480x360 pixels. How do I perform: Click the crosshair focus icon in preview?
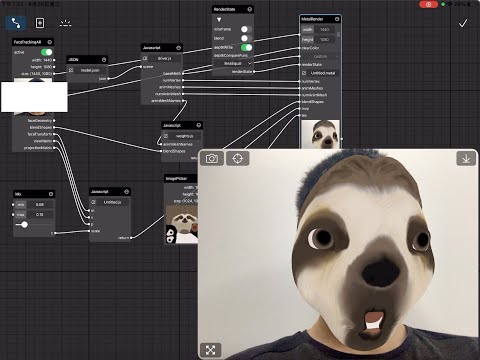click(238, 158)
